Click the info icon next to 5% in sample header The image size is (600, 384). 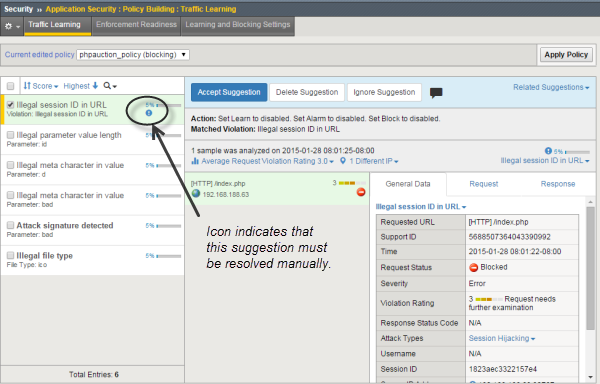(548, 151)
